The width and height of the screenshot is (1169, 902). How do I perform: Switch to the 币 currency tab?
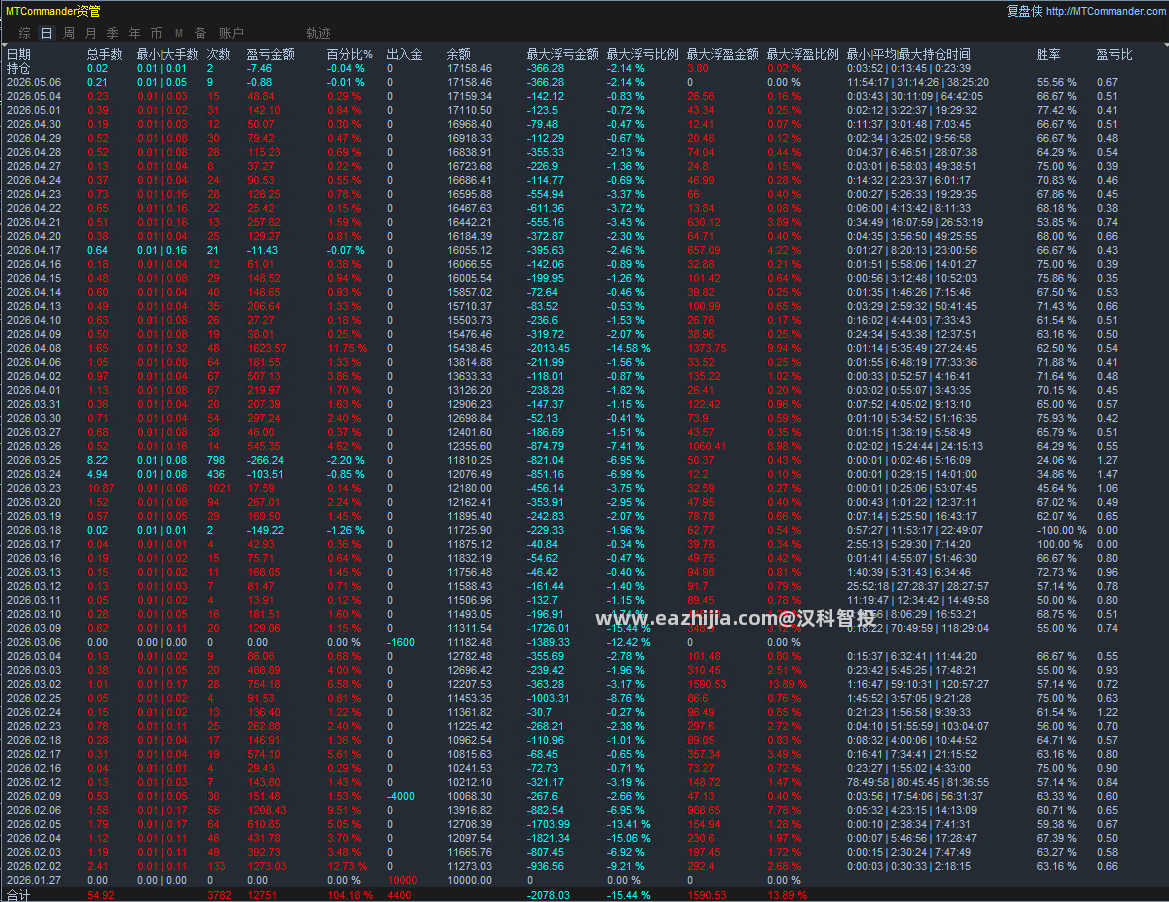(x=156, y=33)
